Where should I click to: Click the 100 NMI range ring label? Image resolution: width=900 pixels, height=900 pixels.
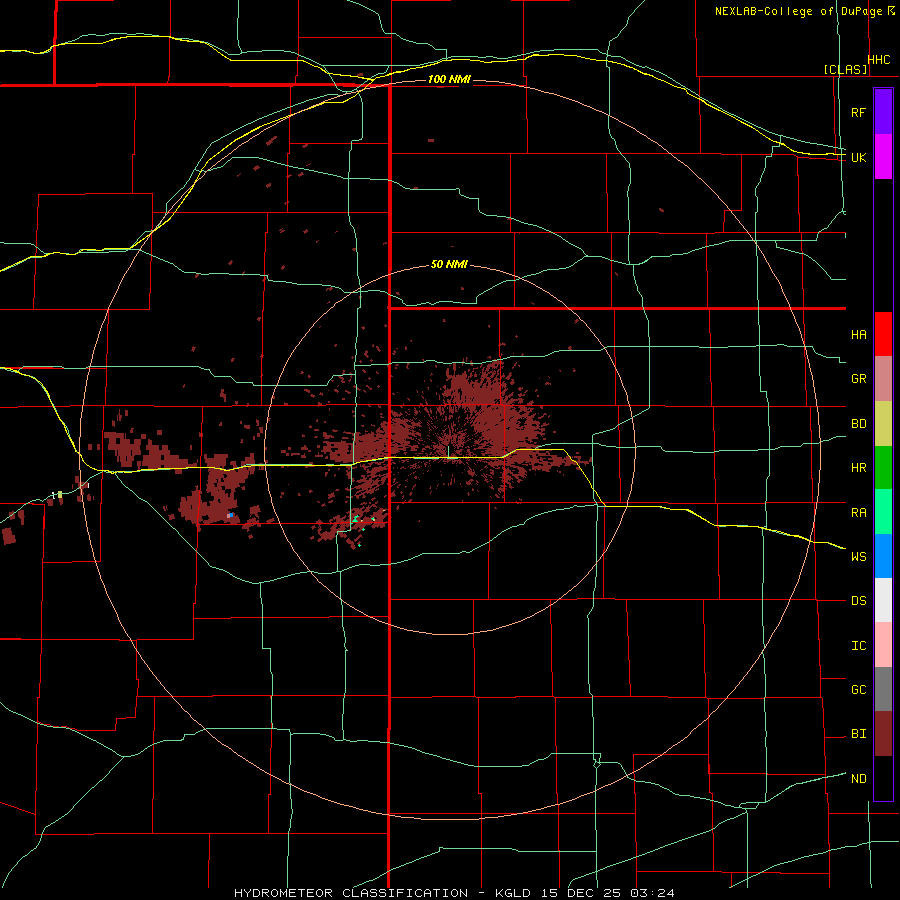coord(449,79)
